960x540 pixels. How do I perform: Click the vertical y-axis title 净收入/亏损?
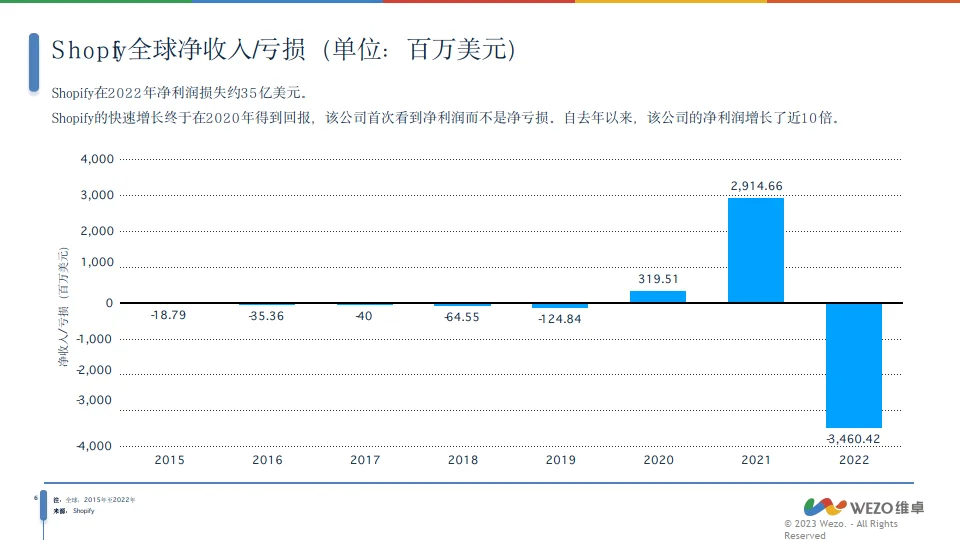pyautogui.click(x=64, y=307)
